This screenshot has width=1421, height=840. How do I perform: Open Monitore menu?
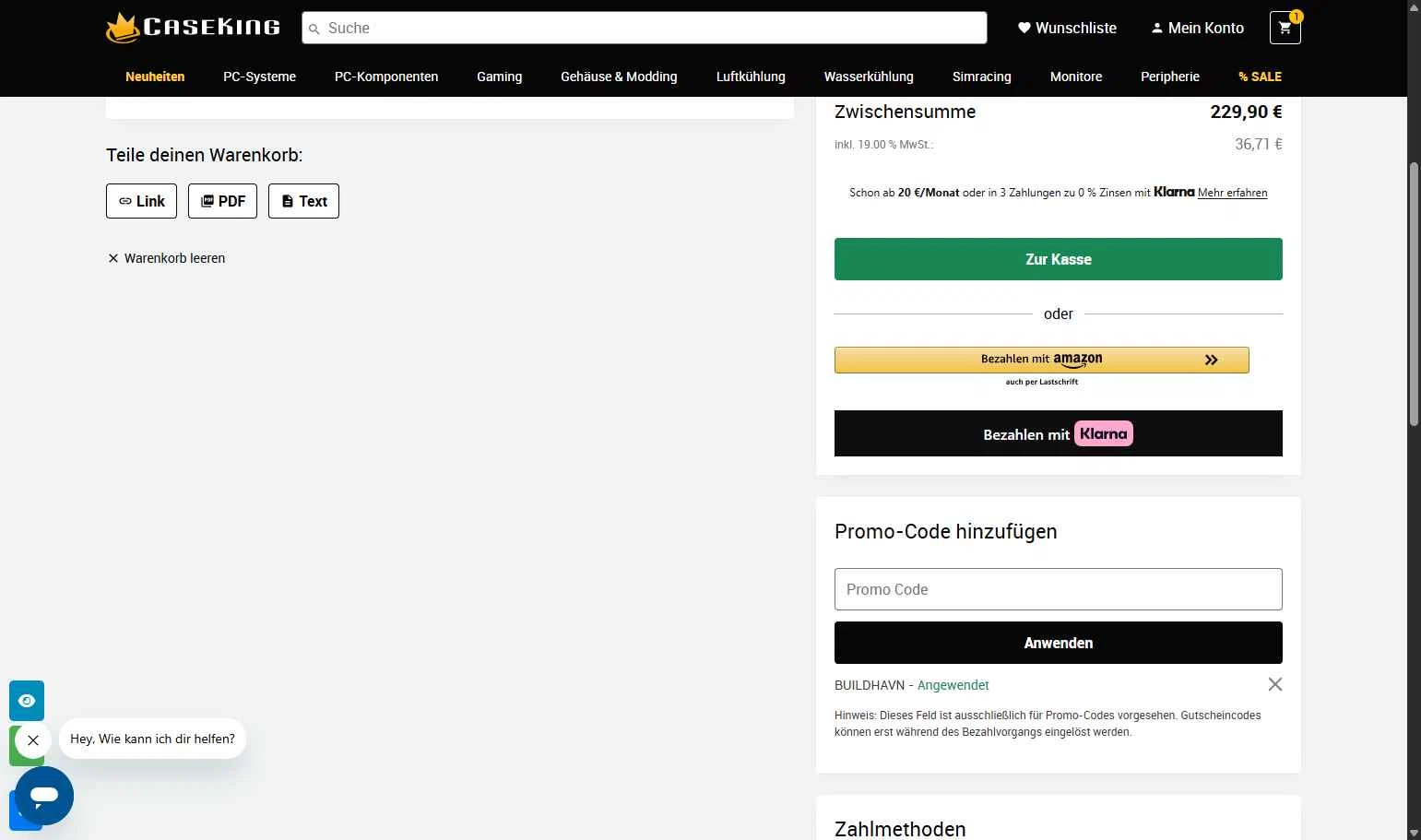tap(1076, 77)
